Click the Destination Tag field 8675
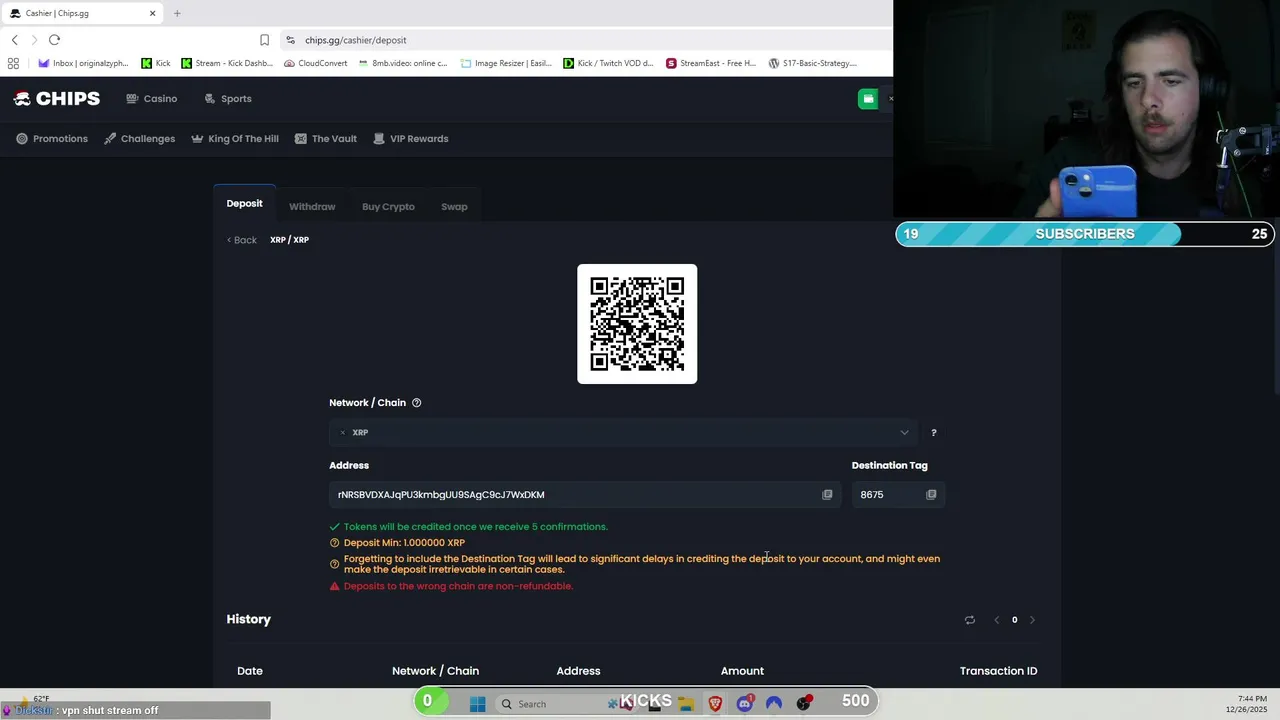The width and height of the screenshot is (1280, 720). 898,495
